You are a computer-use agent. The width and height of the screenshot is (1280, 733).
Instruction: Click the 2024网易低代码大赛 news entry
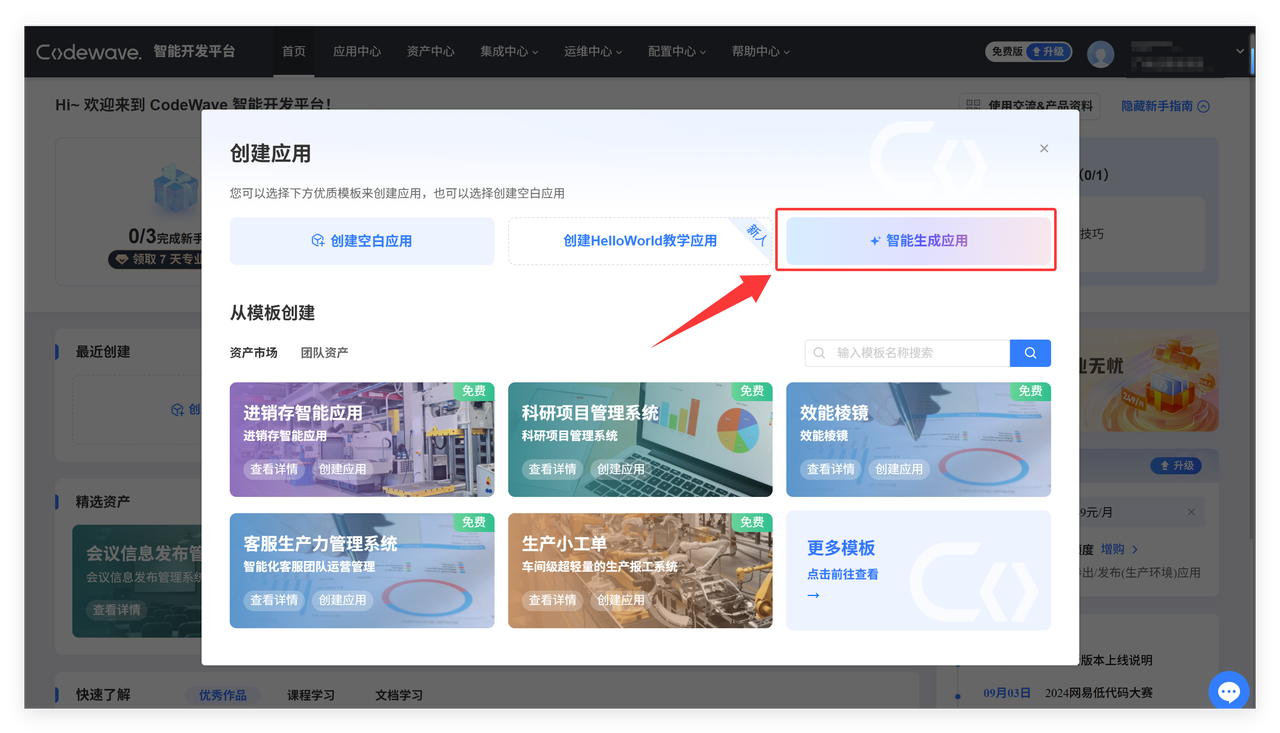[1097, 693]
